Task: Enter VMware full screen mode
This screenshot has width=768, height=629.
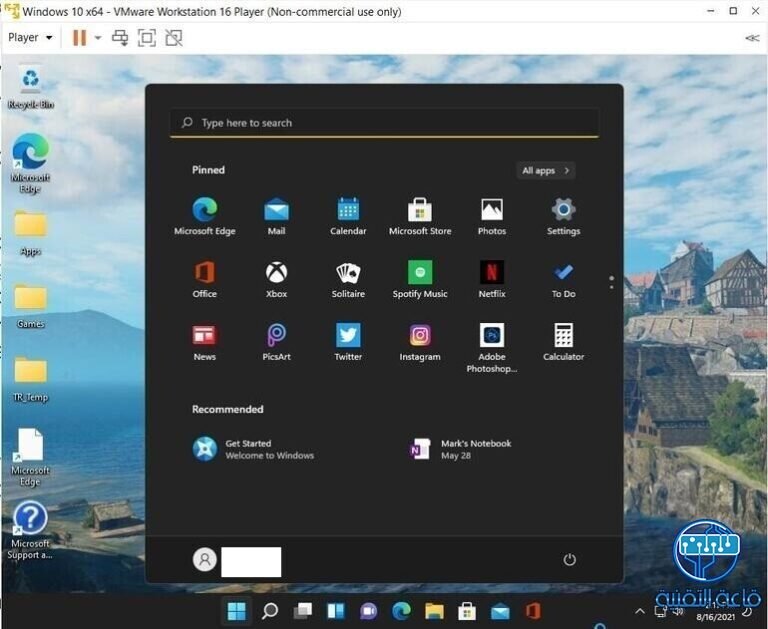Action: (147, 38)
